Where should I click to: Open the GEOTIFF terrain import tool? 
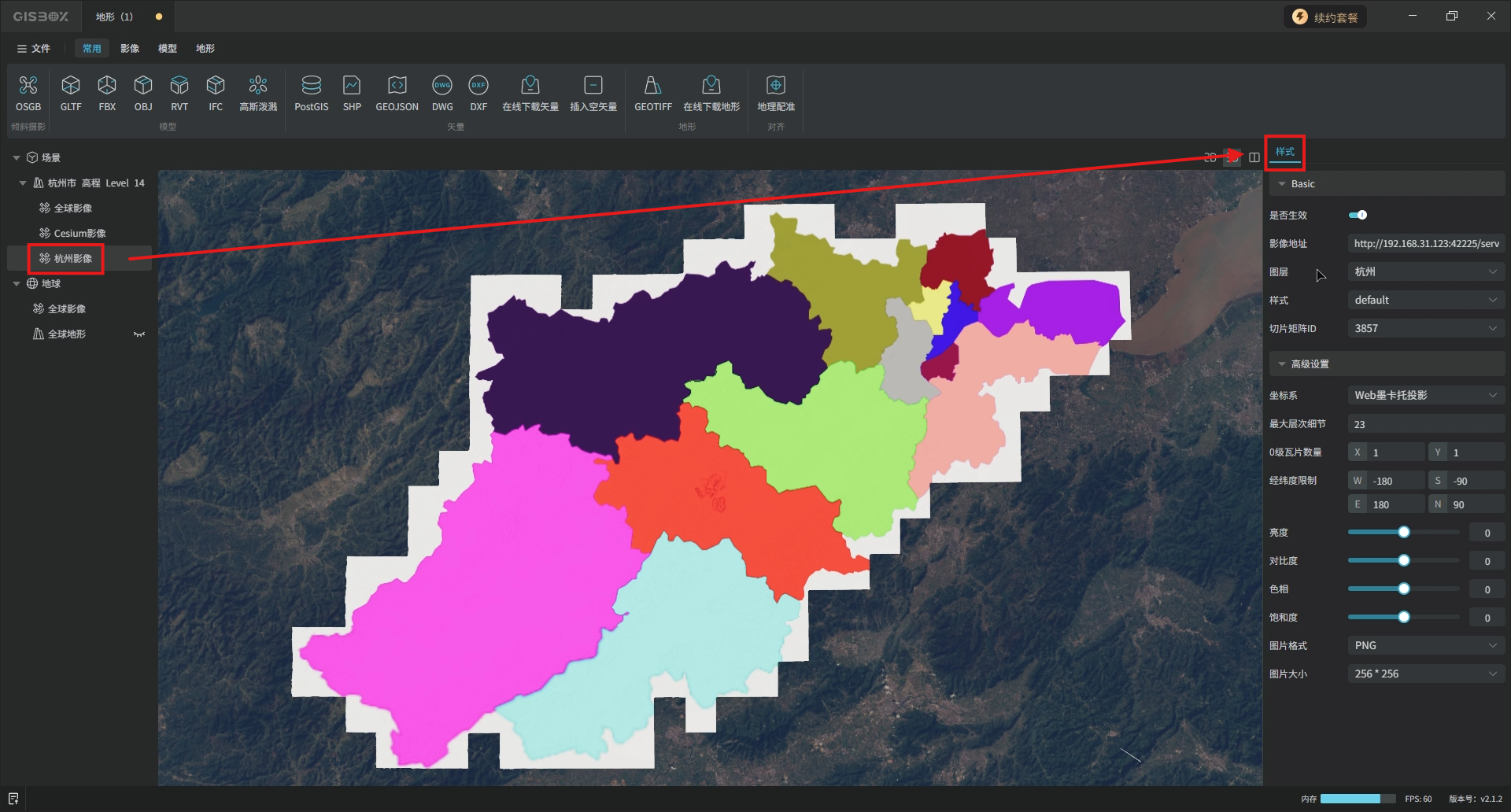(652, 85)
